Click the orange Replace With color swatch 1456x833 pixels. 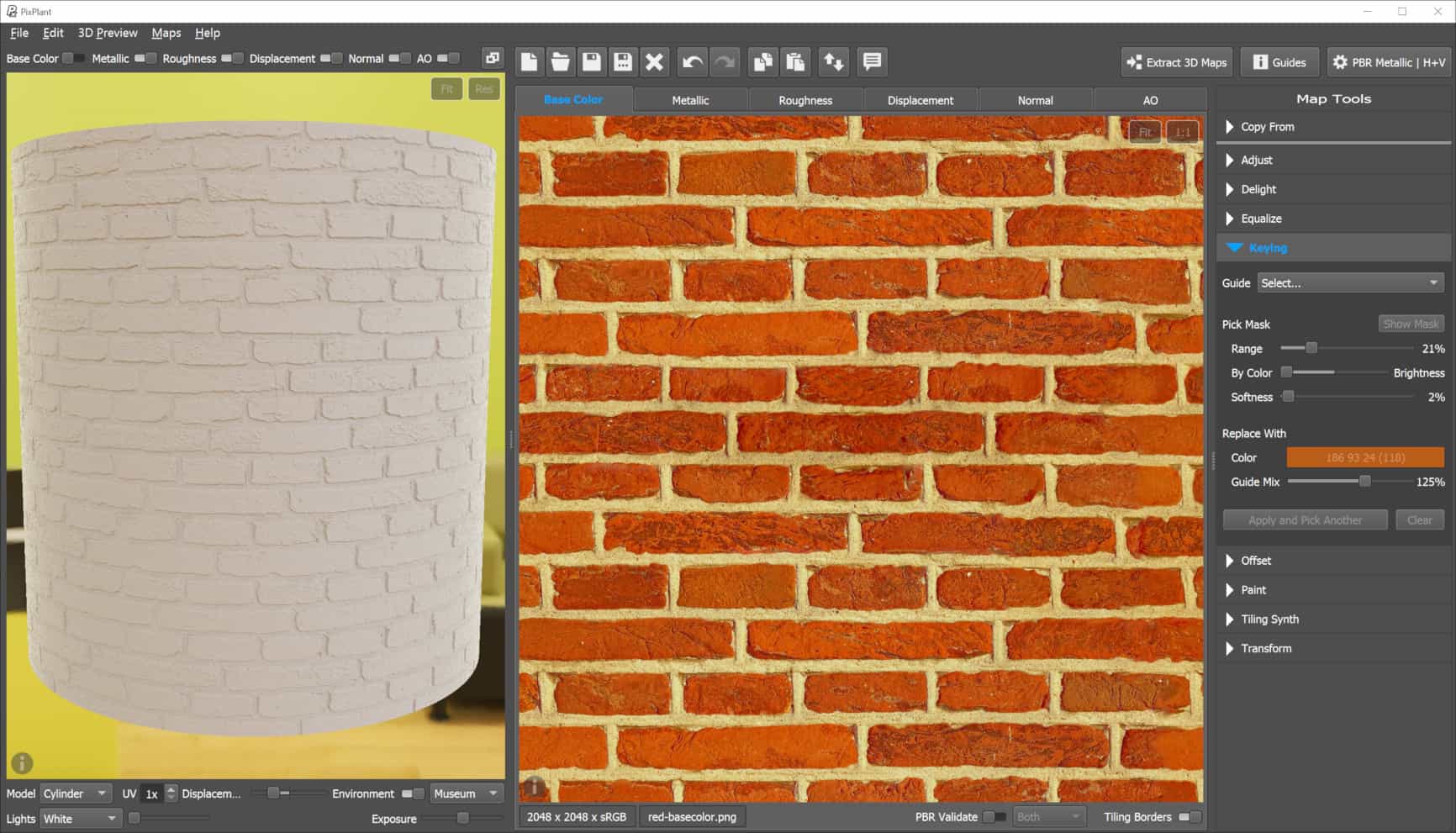(1365, 458)
